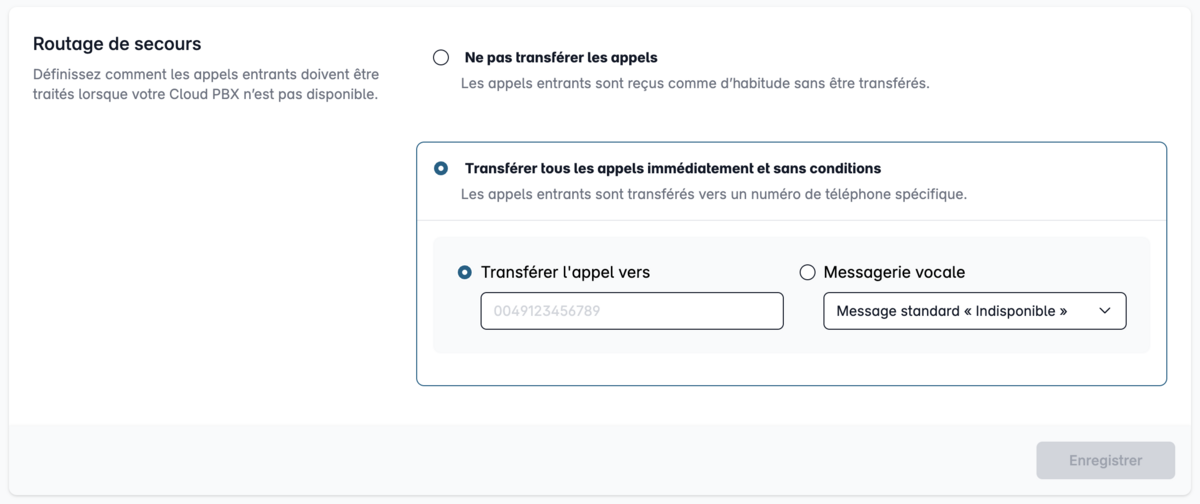
Task: Click the "Définissez comment les appels entrants" paragraph
Action: [x=206, y=85]
